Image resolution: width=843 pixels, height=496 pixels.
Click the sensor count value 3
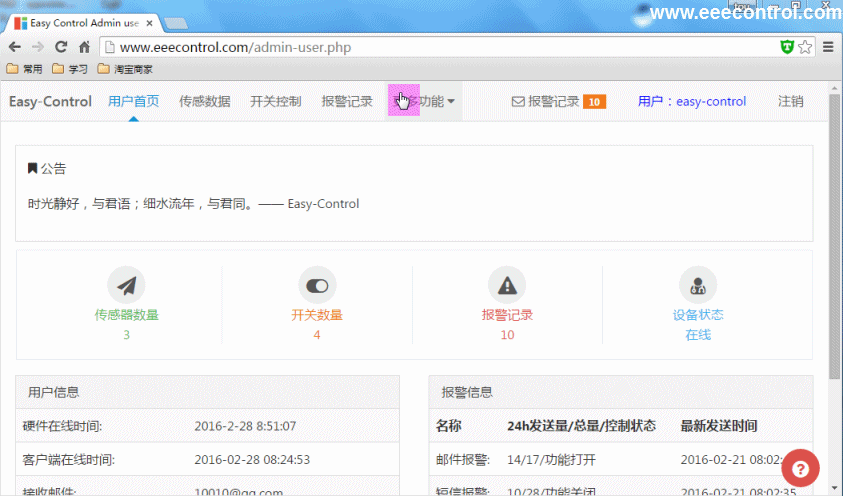(126, 335)
